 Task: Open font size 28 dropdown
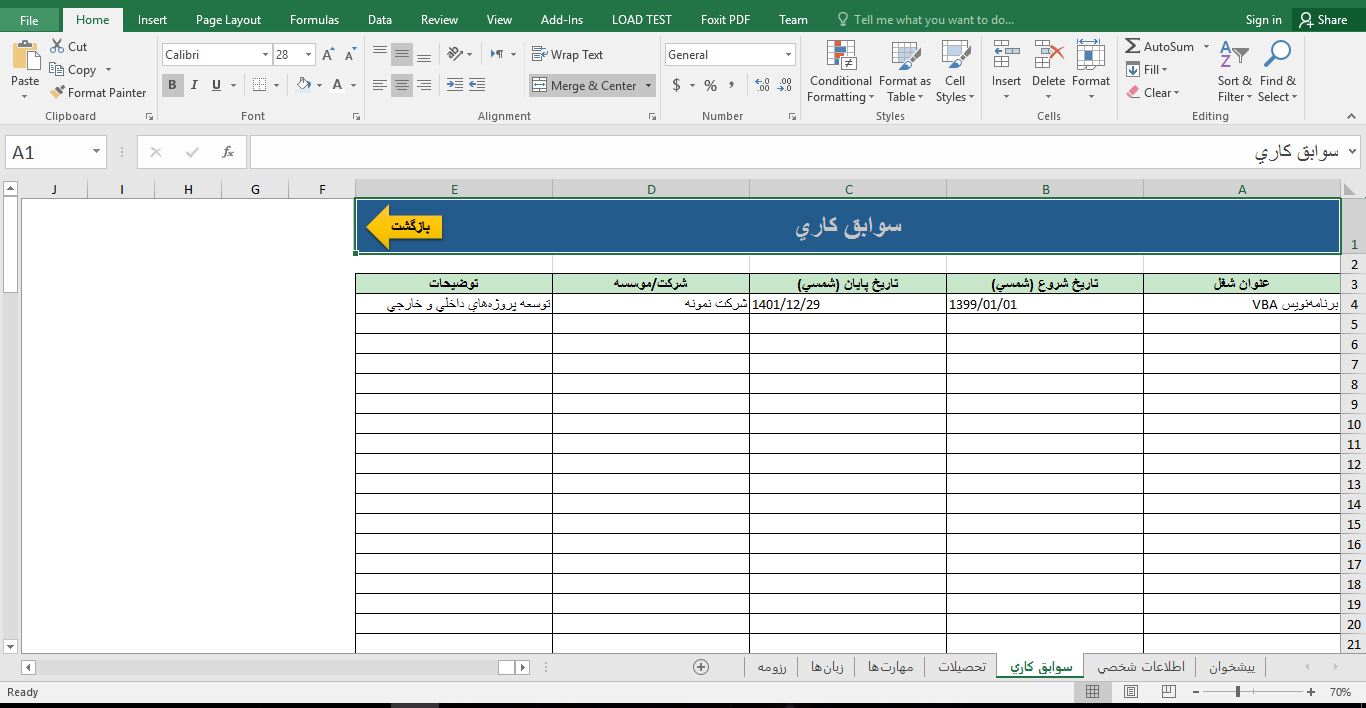click(x=308, y=55)
